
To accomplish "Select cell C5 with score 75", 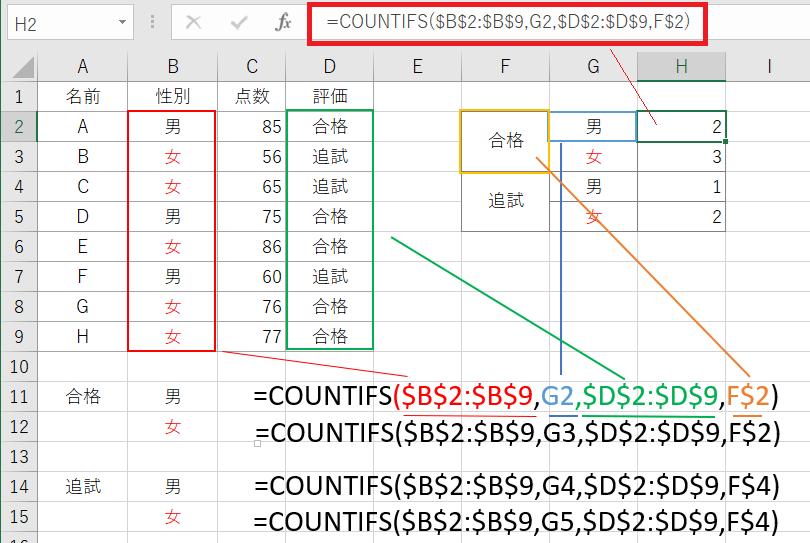I will coord(252,216).
